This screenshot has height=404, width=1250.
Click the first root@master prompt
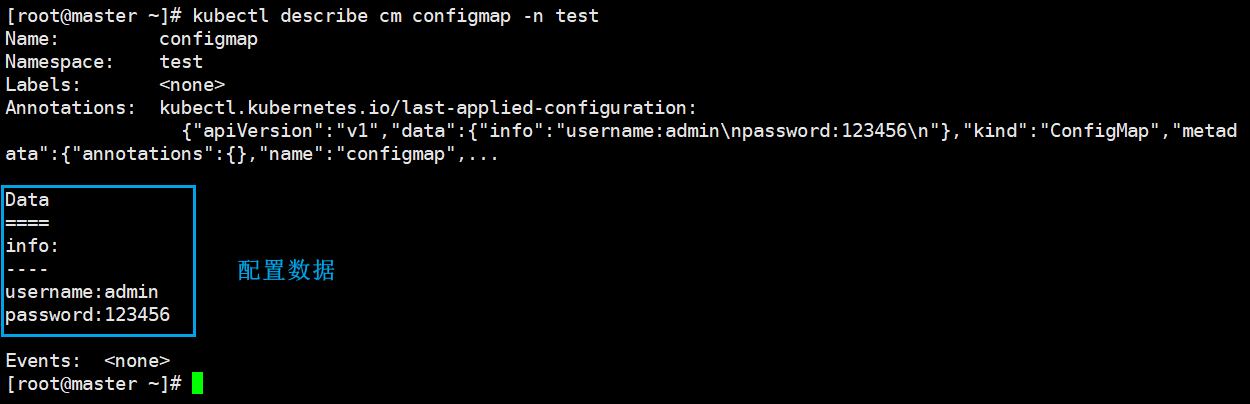pyautogui.click(x=93, y=17)
